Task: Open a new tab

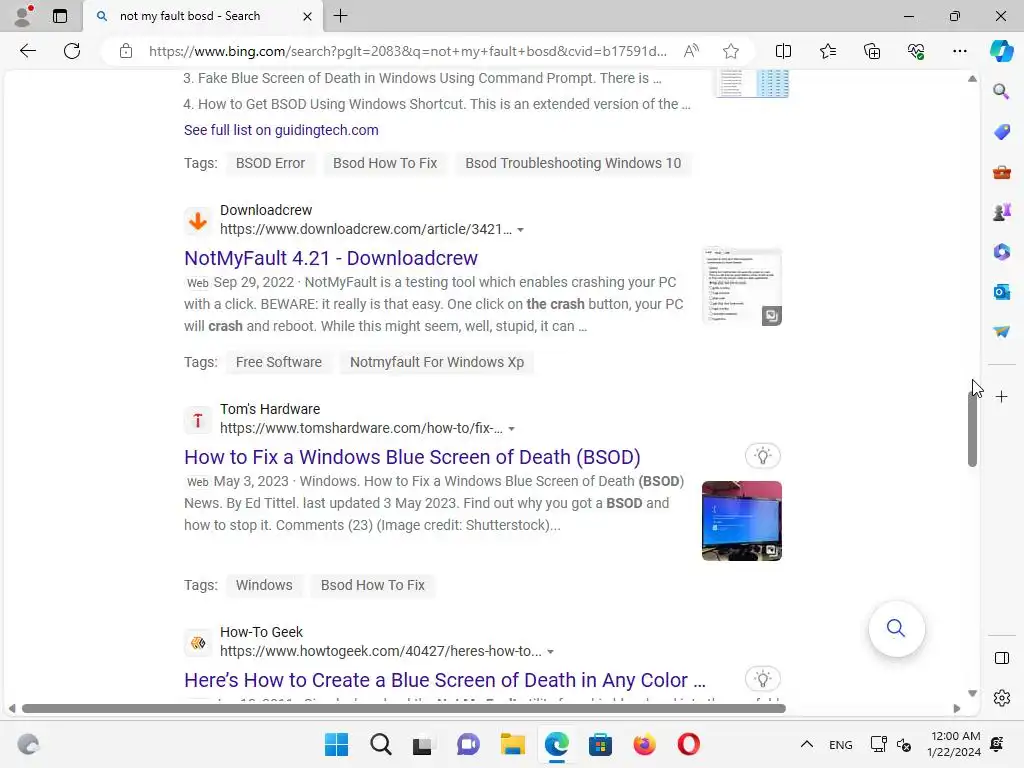Action: (x=340, y=16)
